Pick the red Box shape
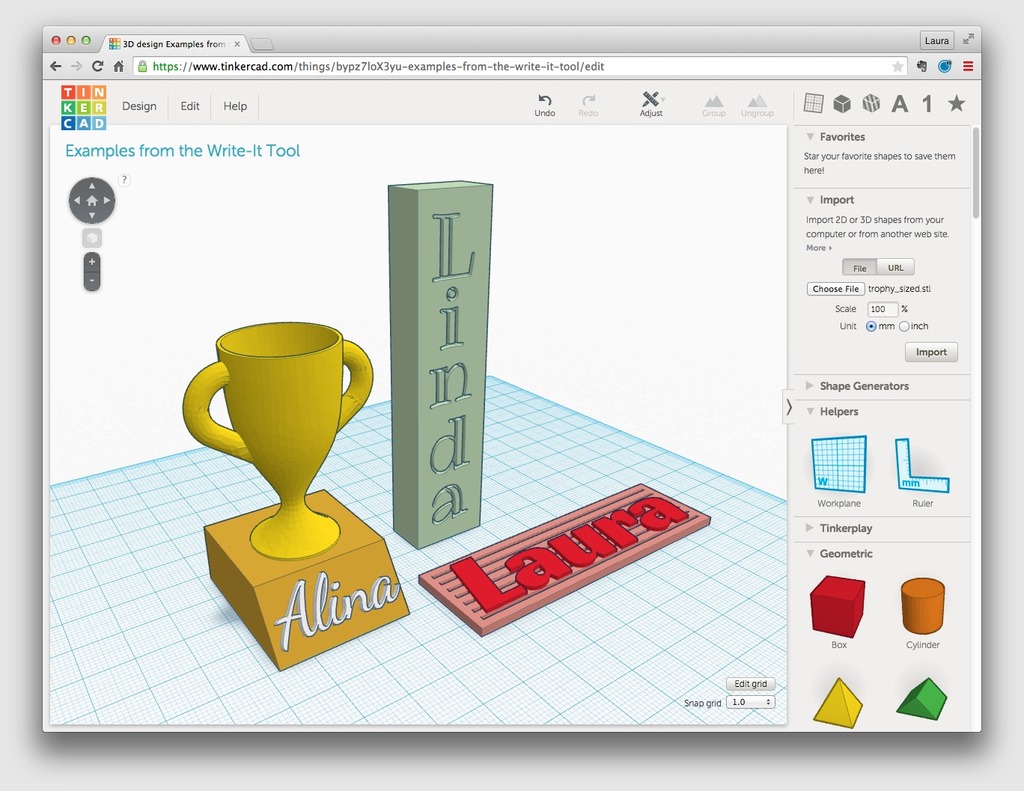1024x791 pixels. coord(837,606)
